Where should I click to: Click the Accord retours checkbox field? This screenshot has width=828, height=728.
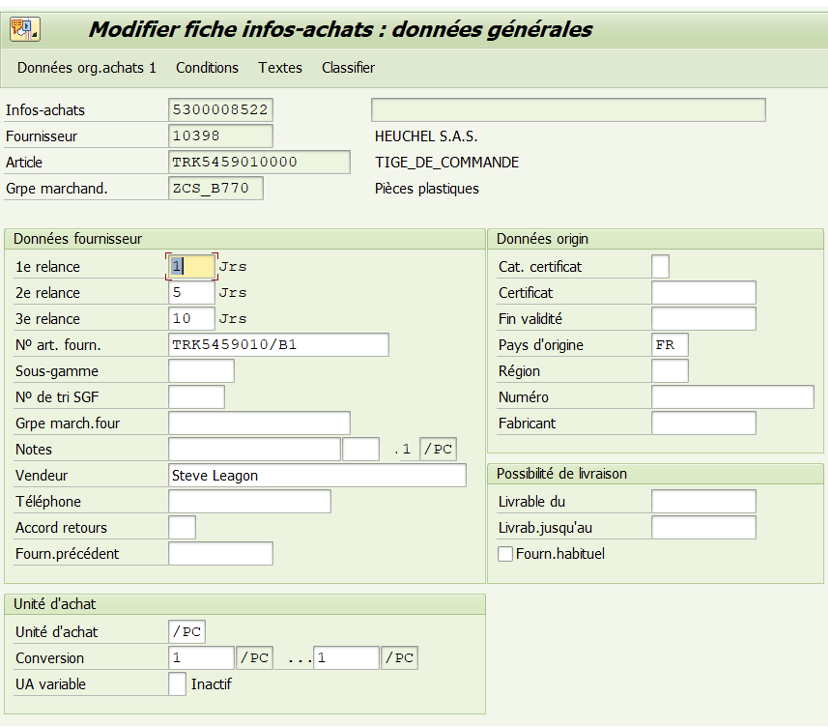click(x=182, y=528)
